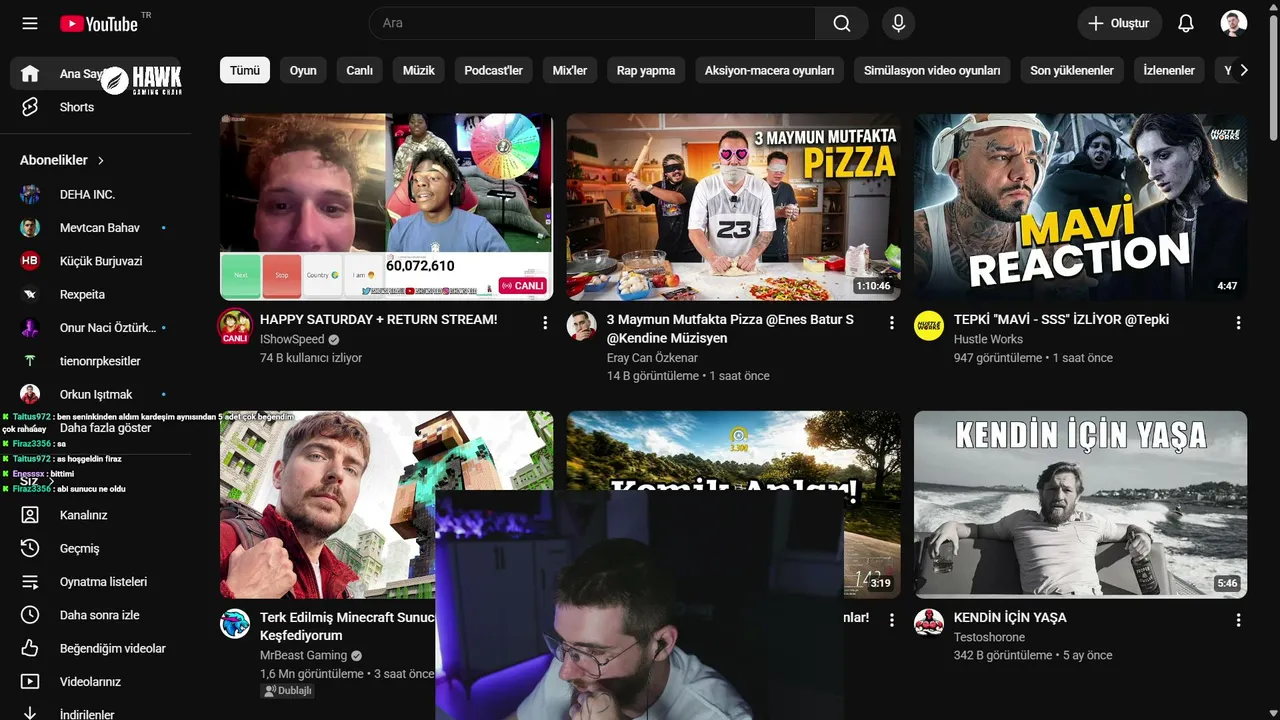This screenshot has height=720, width=1280.
Task: Open the Kanalınız sidebar icon
Action: click(30, 515)
